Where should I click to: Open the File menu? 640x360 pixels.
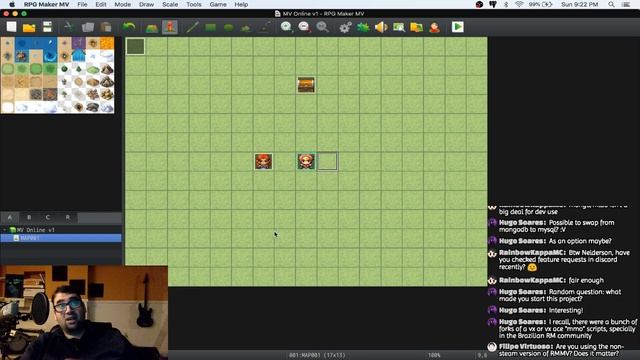tap(82, 4)
